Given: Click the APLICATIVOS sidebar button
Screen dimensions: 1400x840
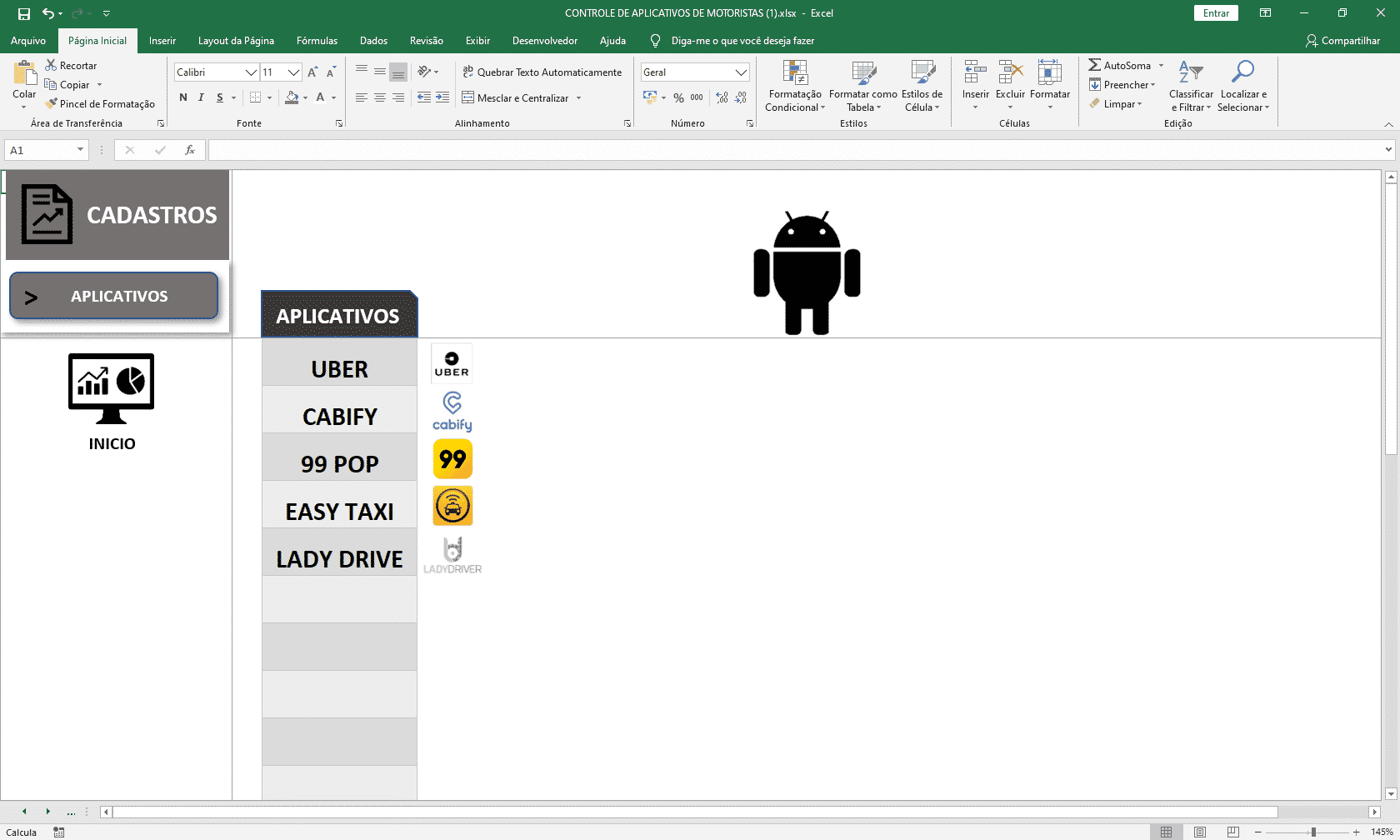Looking at the screenshot, I should pos(113,296).
